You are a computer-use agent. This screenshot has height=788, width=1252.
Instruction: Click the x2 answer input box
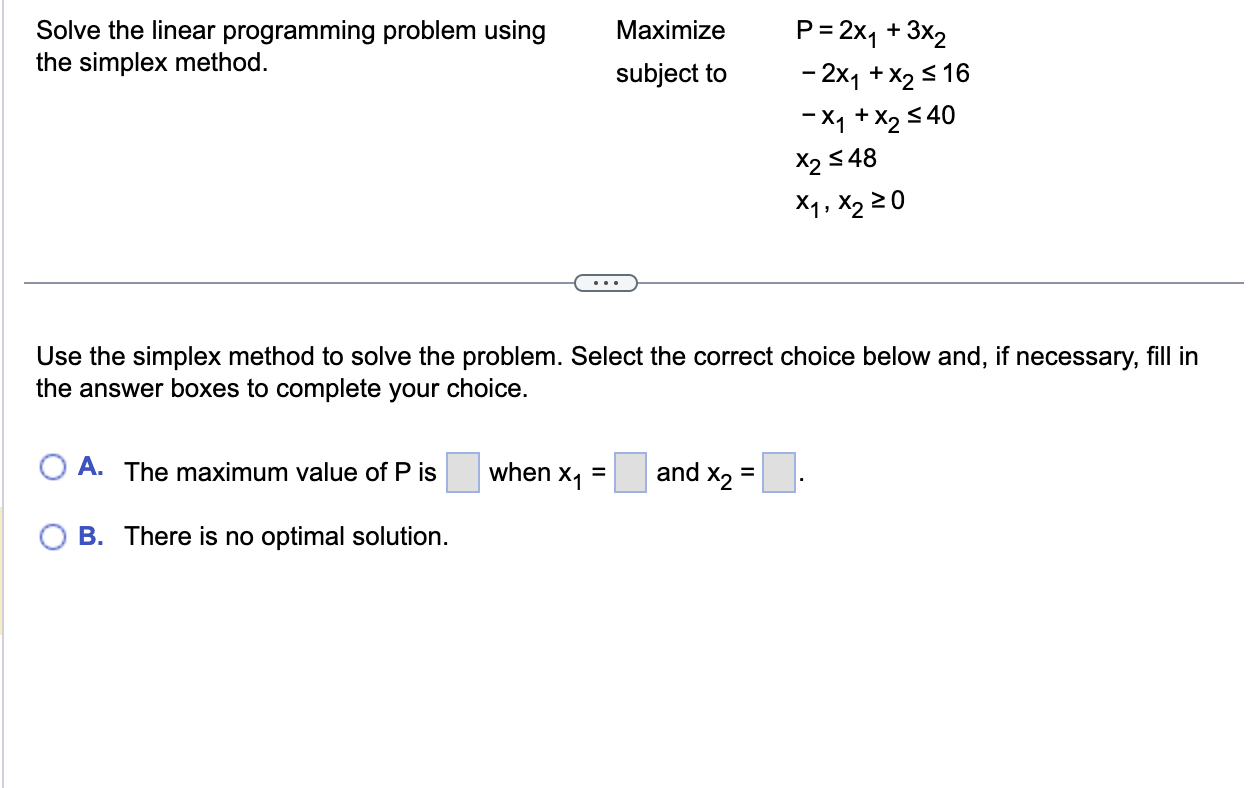(779, 471)
